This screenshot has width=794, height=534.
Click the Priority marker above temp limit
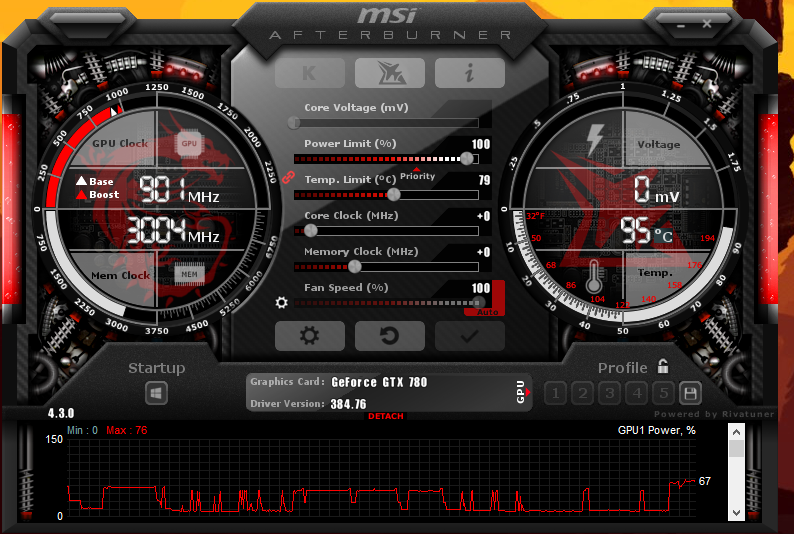417,174
